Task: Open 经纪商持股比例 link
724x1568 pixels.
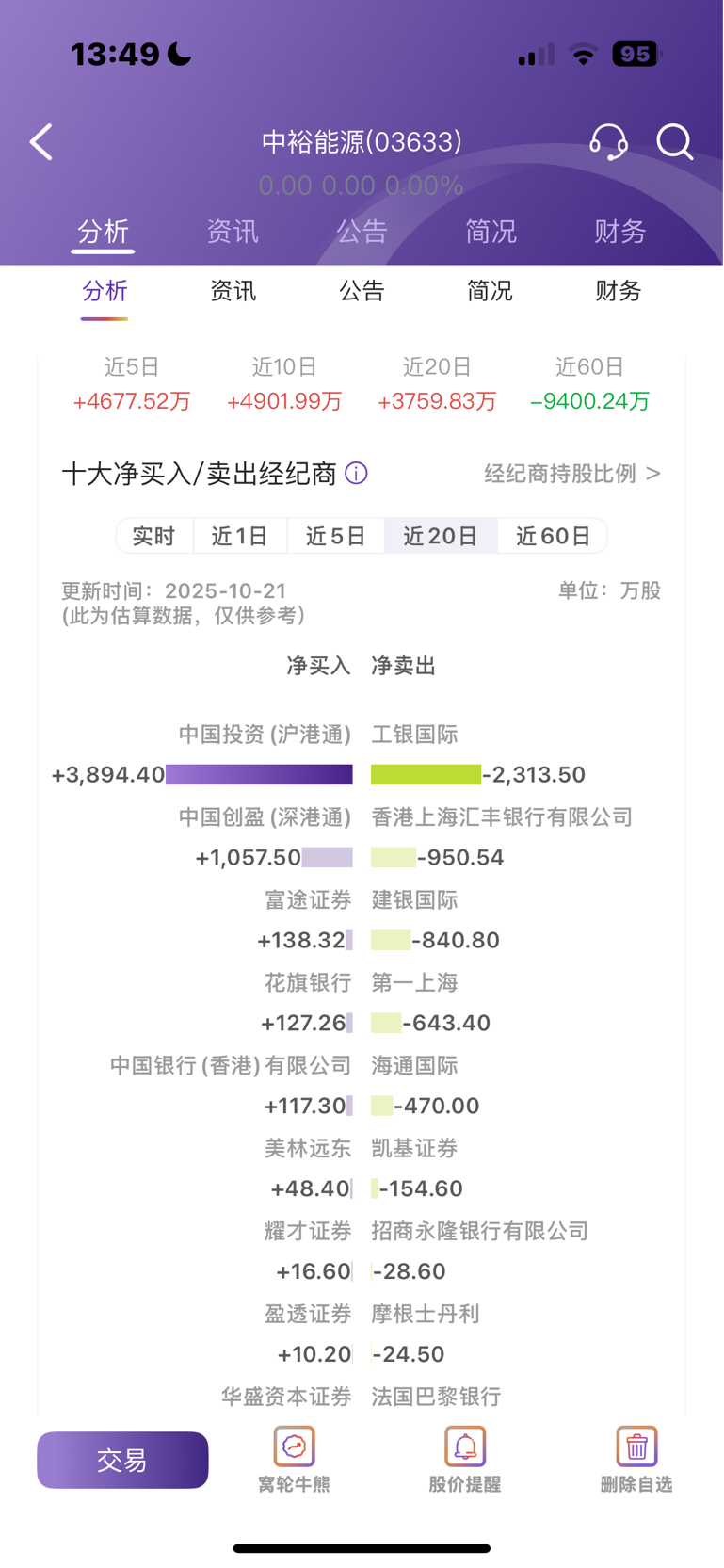Action: tap(572, 474)
